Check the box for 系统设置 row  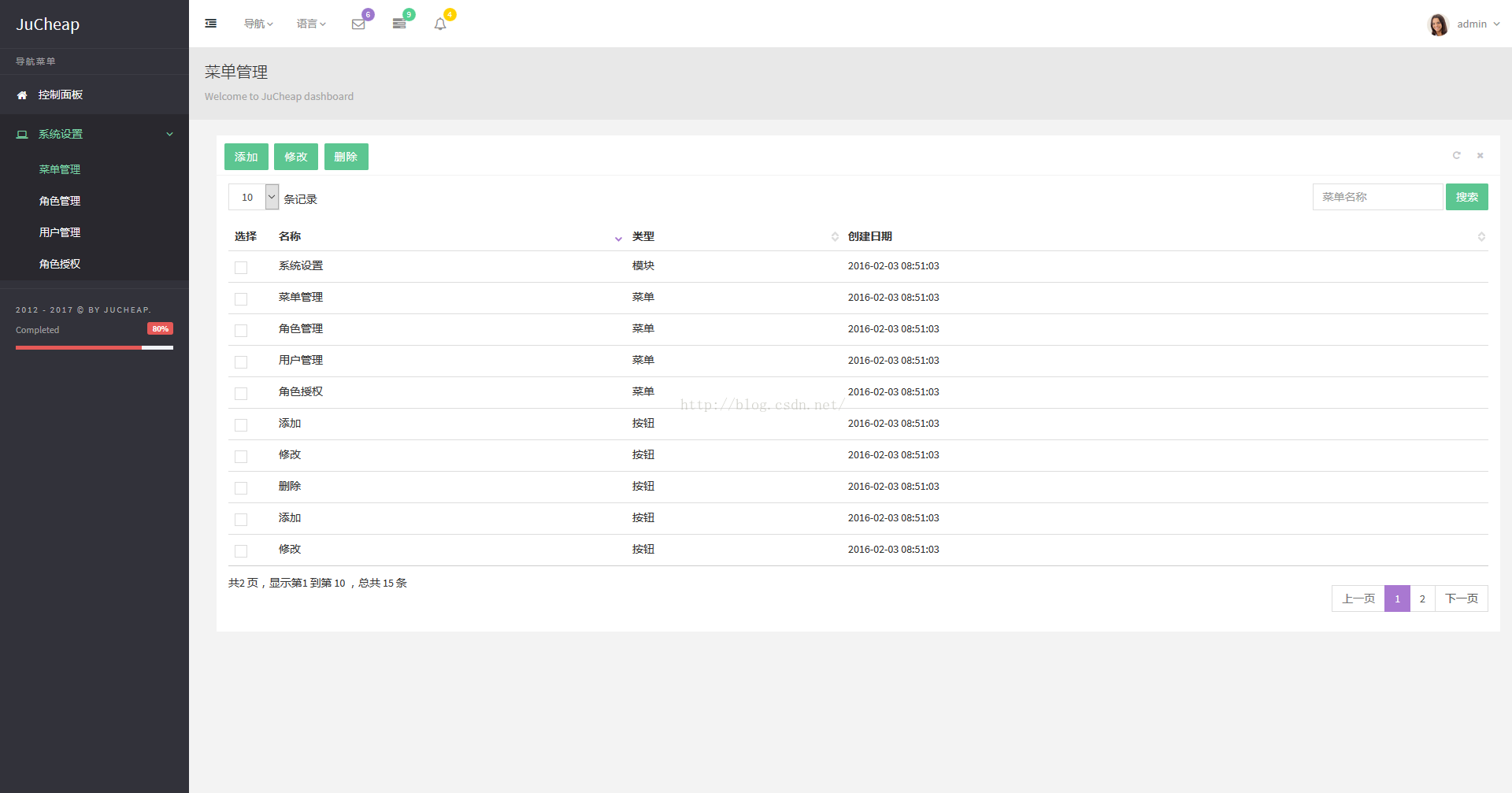pos(241,268)
